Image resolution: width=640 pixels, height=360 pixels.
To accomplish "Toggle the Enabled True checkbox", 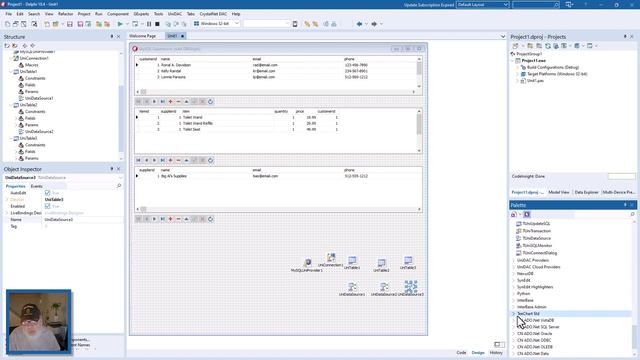I will pos(47,206).
